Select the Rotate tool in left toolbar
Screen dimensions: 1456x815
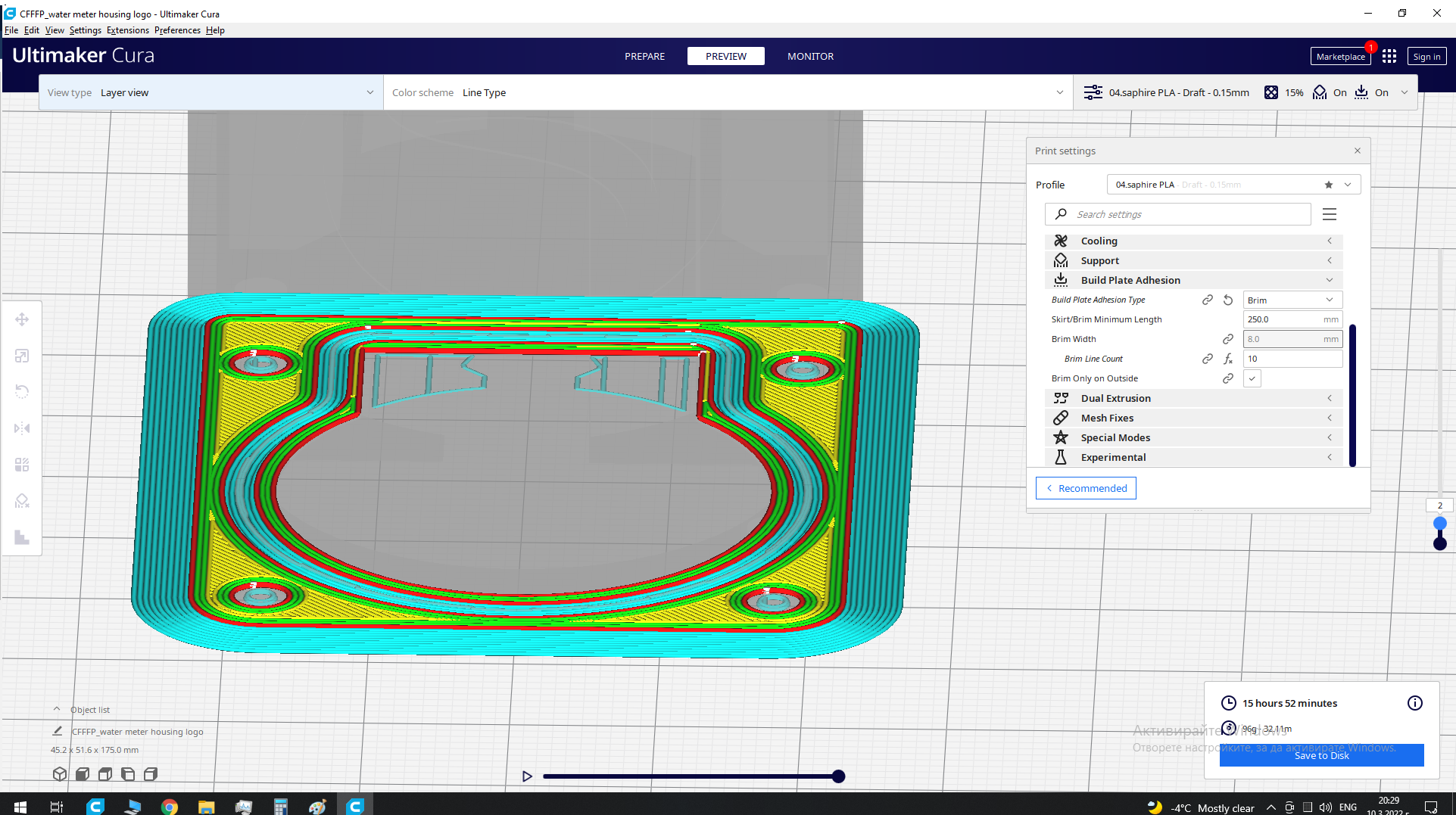point(22,392)
